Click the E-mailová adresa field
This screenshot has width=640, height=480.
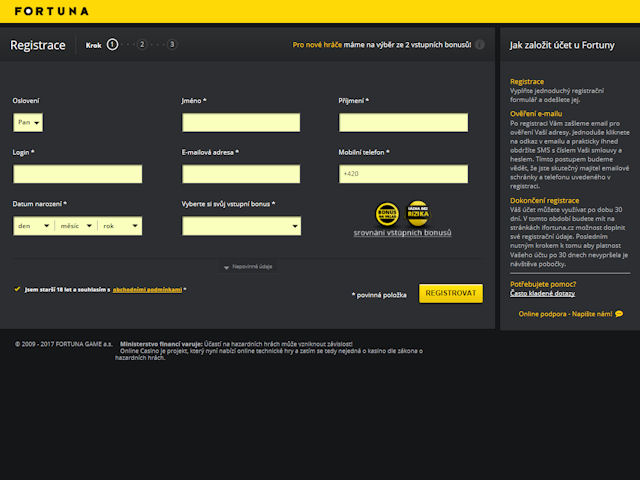point(241,174)
